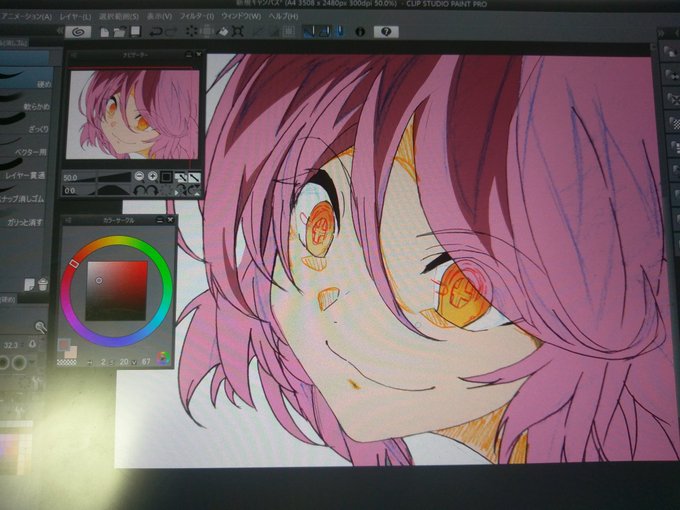Open the 表示(V) menu
The width and height of the screenshot is (680, 510).
pos(159,16)
